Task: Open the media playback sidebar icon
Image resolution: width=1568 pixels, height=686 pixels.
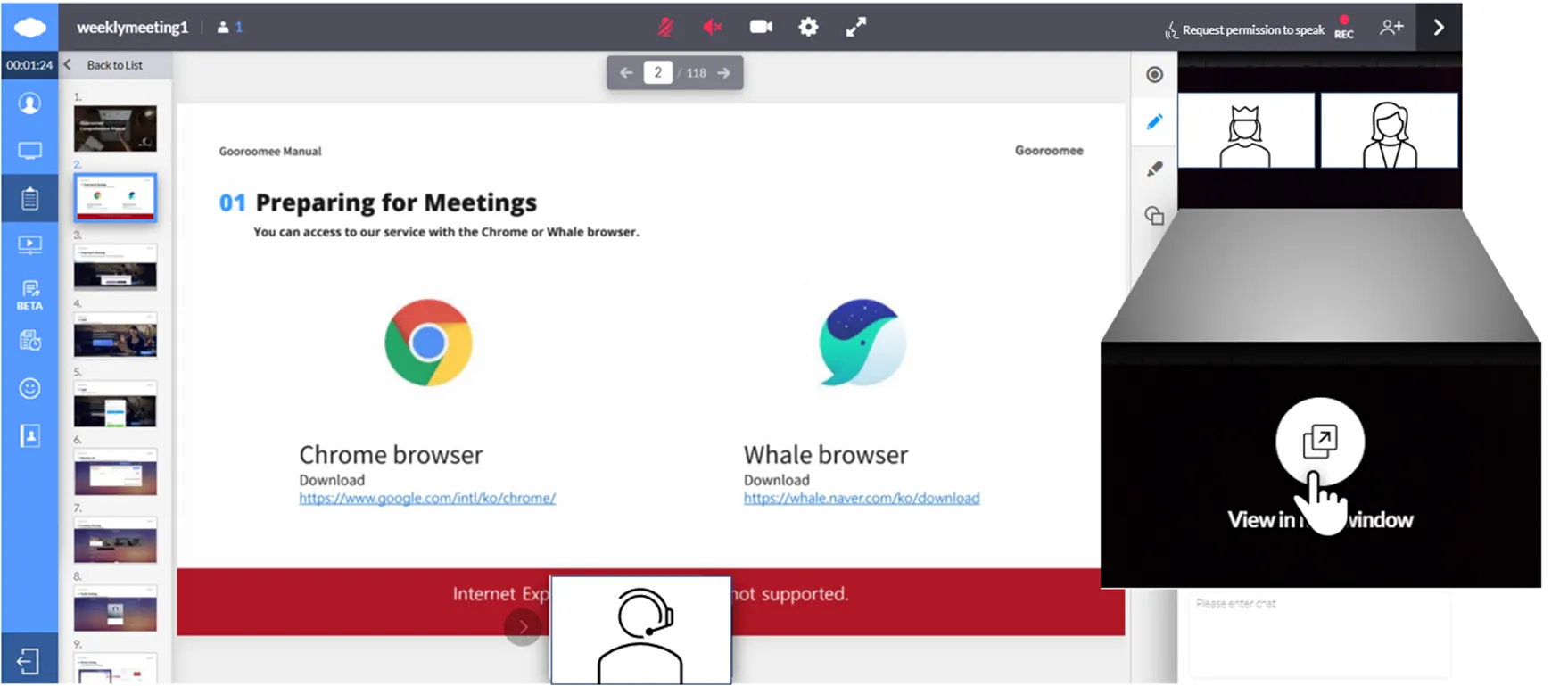Action: tap(29, 244)
